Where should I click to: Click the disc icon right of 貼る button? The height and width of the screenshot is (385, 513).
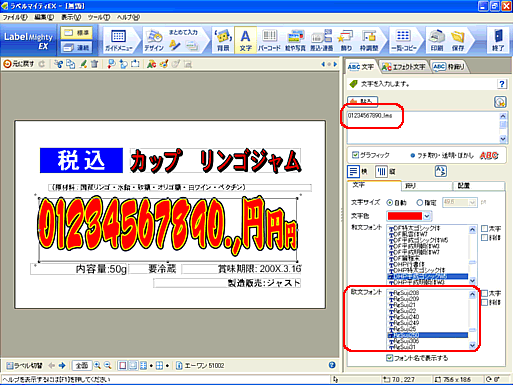500,102
